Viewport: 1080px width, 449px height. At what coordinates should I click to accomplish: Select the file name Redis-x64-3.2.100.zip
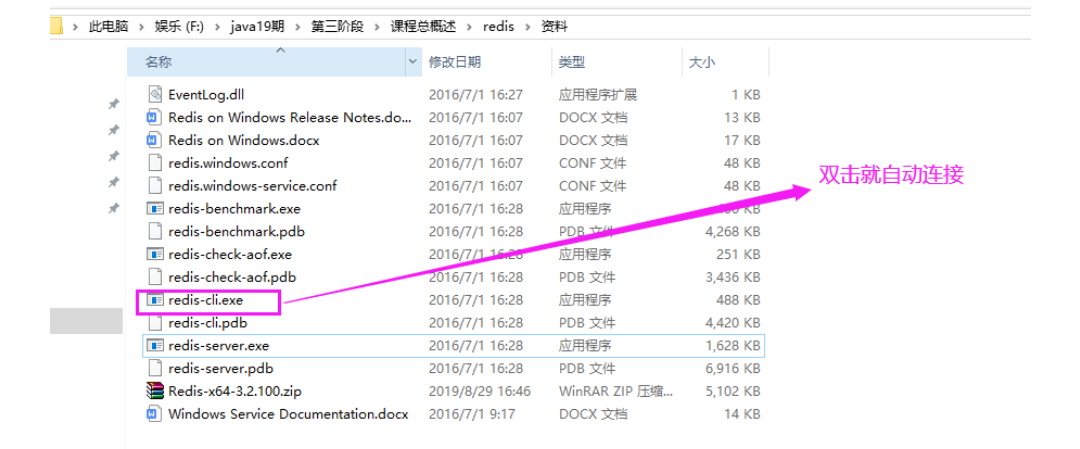click(x=235, y=391)
